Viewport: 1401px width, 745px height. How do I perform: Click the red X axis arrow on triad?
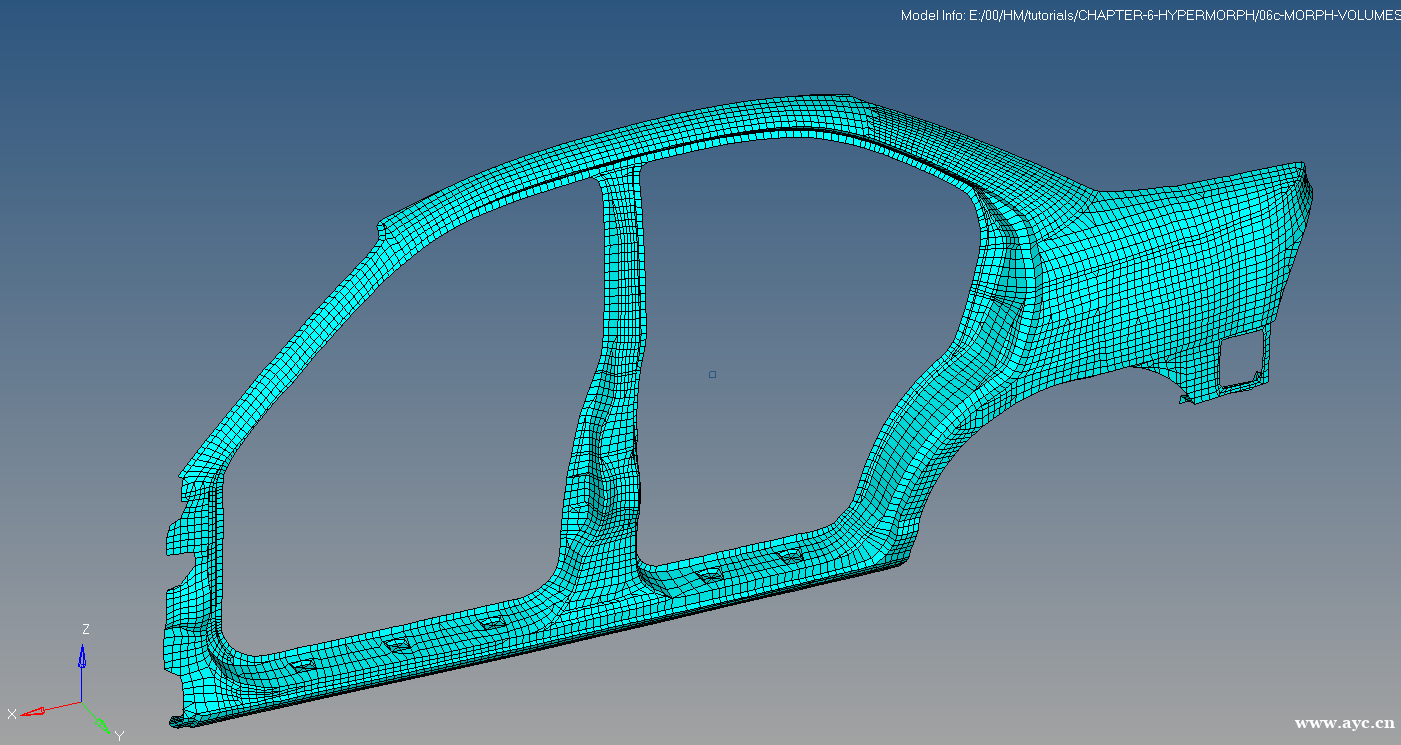pyautogui.click(x=33, y=711)
